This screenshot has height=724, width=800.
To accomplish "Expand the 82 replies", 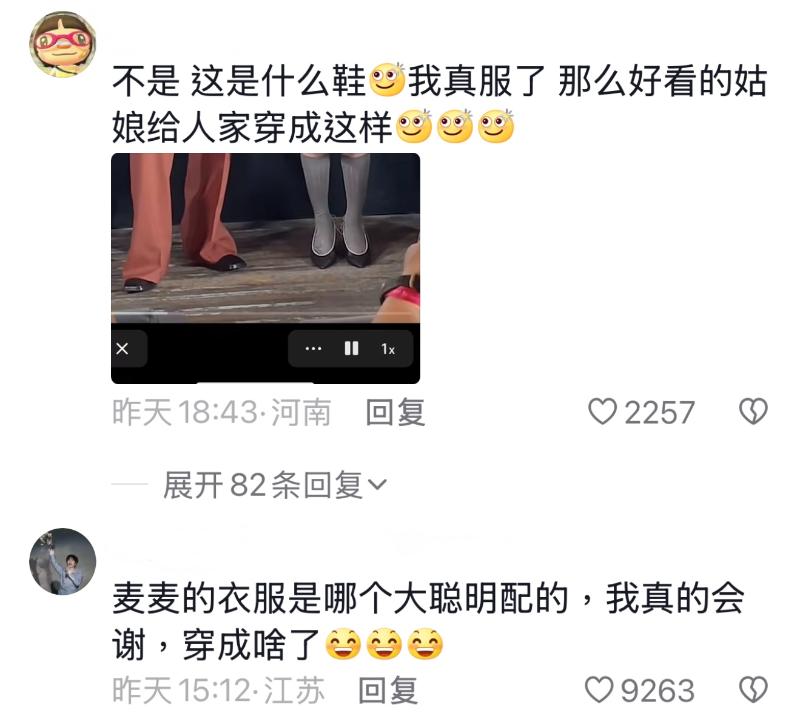I will pyautogui.click(x=275, y=485).
